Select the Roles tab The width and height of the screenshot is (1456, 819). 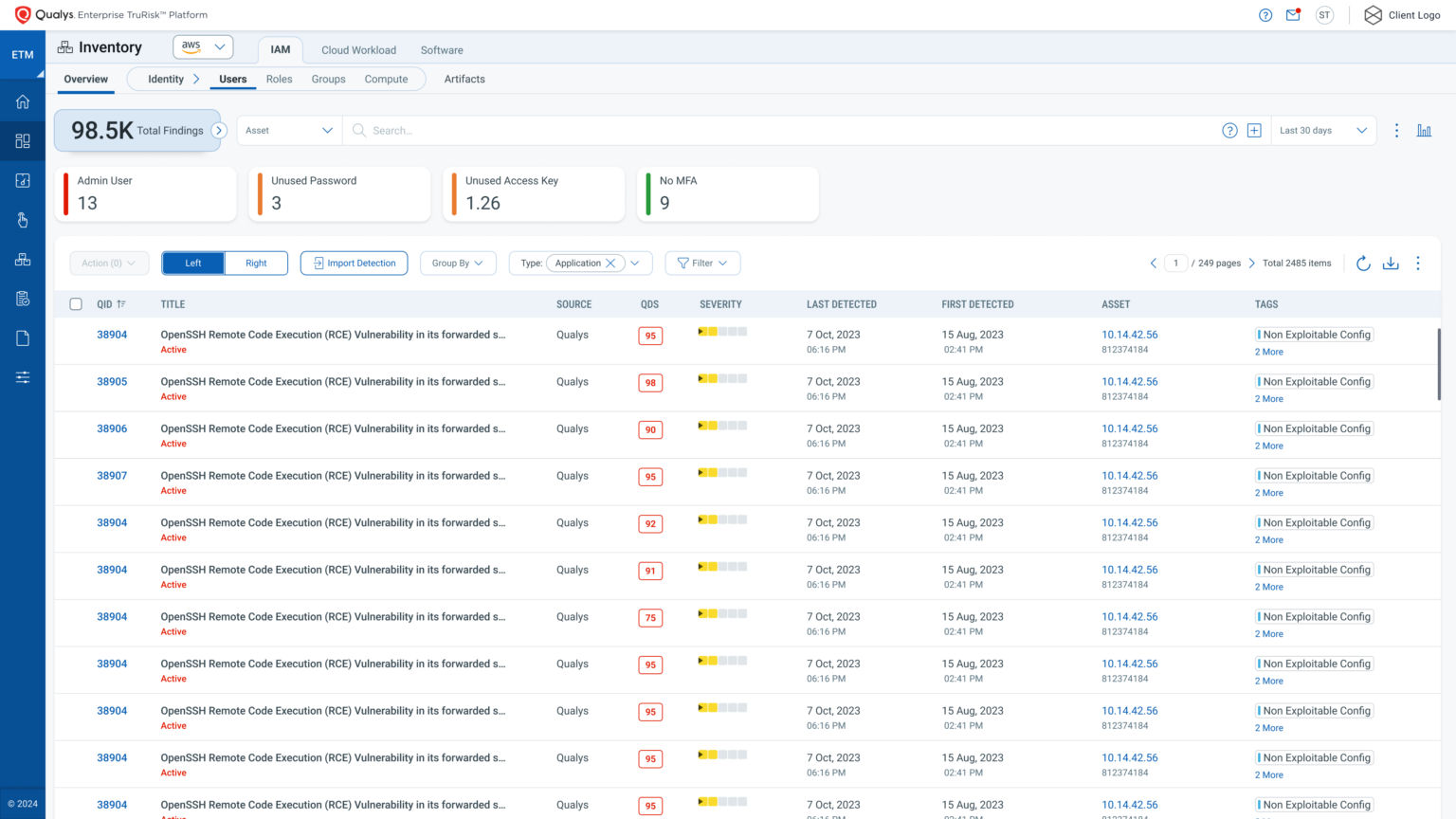pyautogui.click(x=279, y=79)
